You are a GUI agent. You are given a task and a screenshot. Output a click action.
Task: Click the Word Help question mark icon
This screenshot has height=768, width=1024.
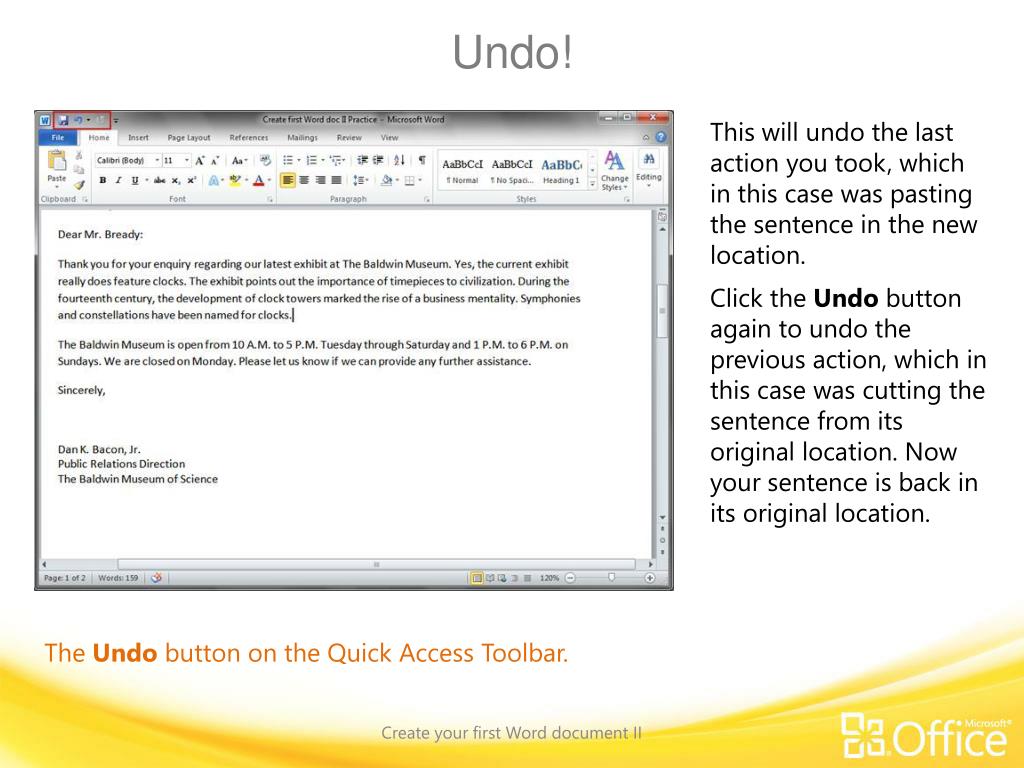(660, 137)
